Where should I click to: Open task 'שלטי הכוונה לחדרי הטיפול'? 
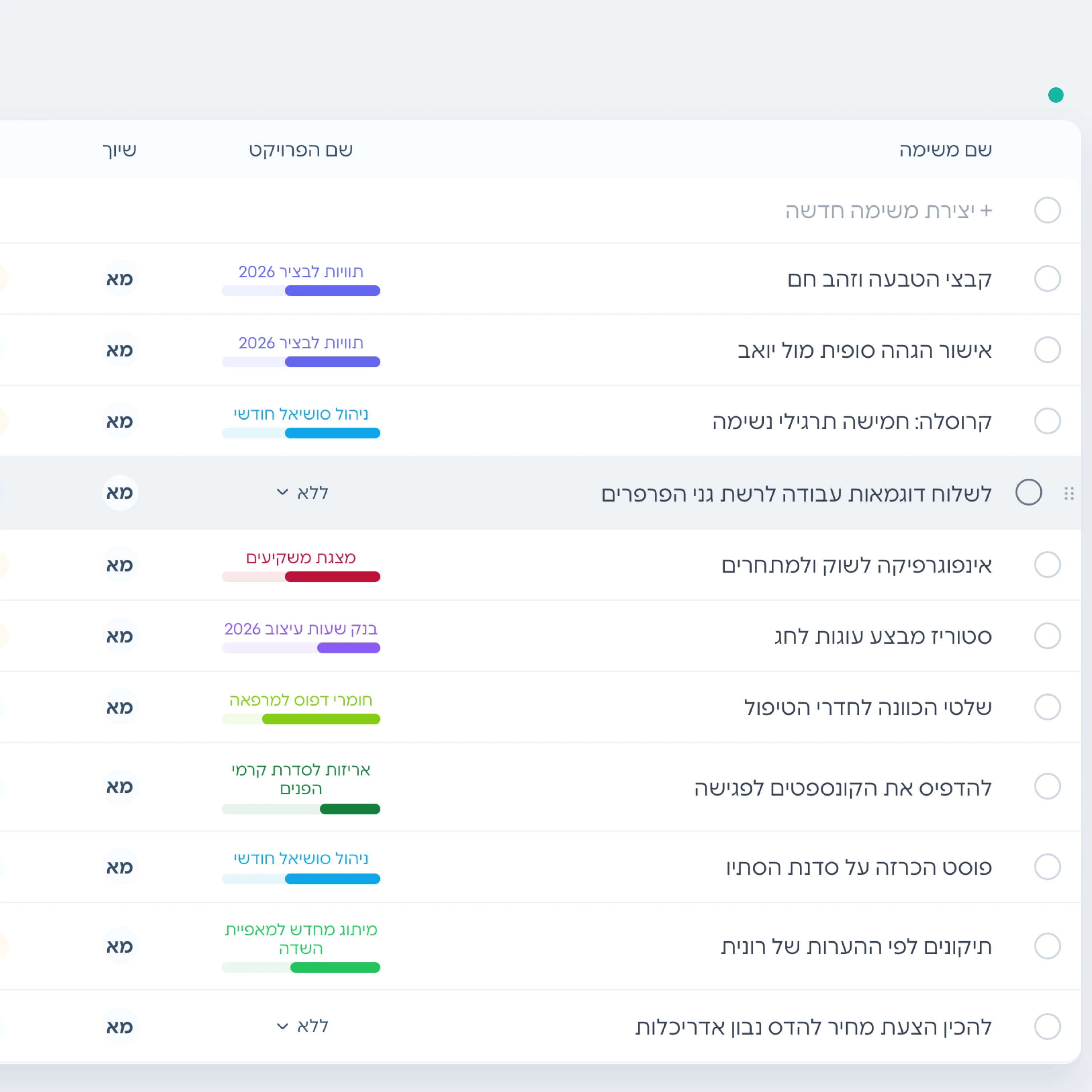point(868,707)
